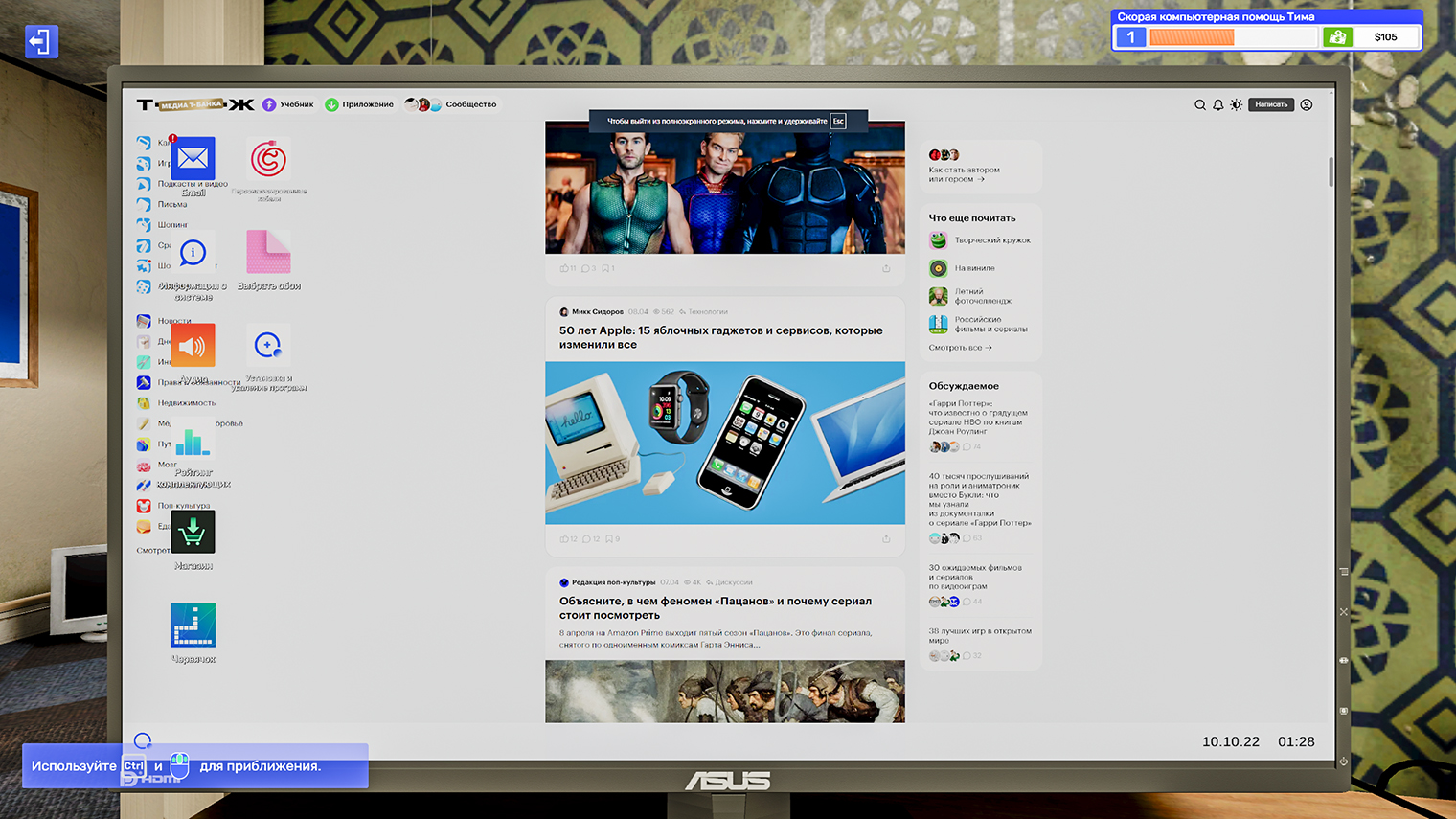Open the Информация о системе icon

coord(193,253)
